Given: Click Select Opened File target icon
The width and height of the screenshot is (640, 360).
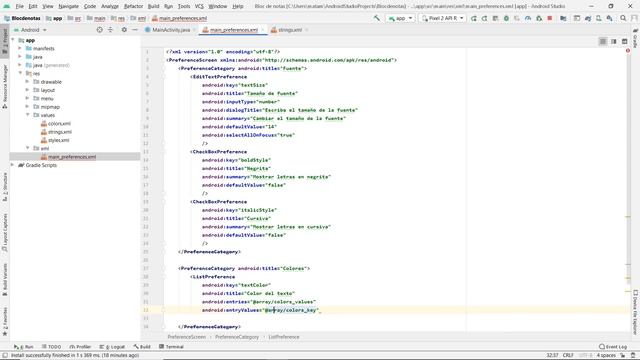Looking at the screenshot, I should coord(99,30).
